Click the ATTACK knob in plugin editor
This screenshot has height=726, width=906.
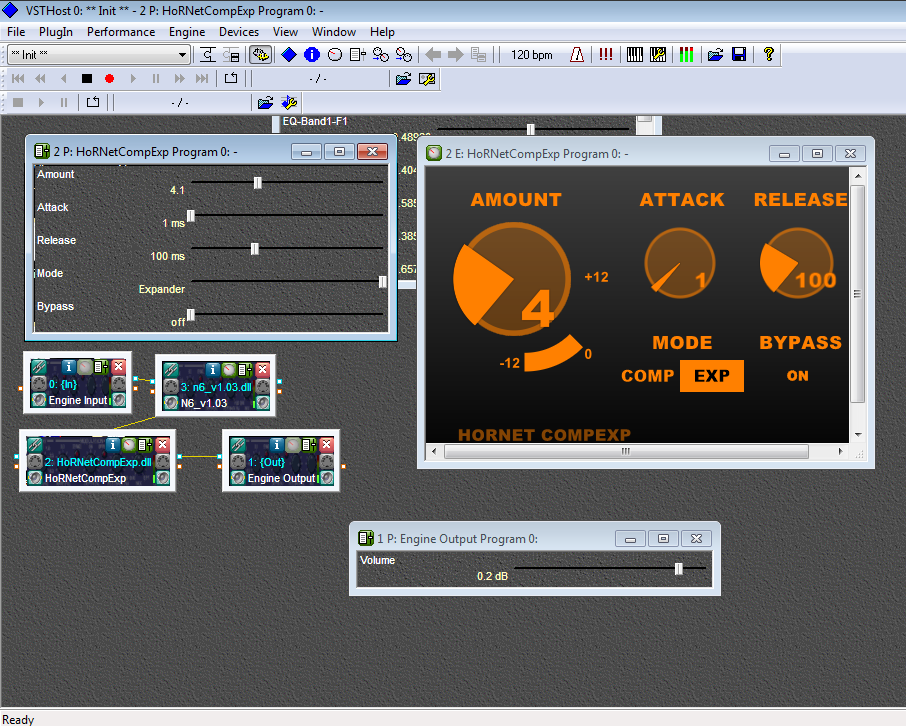680,263
